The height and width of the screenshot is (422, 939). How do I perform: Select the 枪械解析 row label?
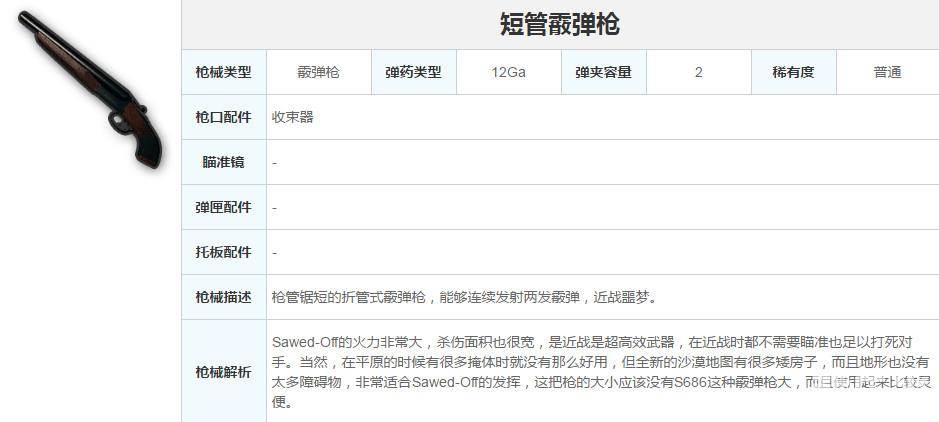coord(223,371)
